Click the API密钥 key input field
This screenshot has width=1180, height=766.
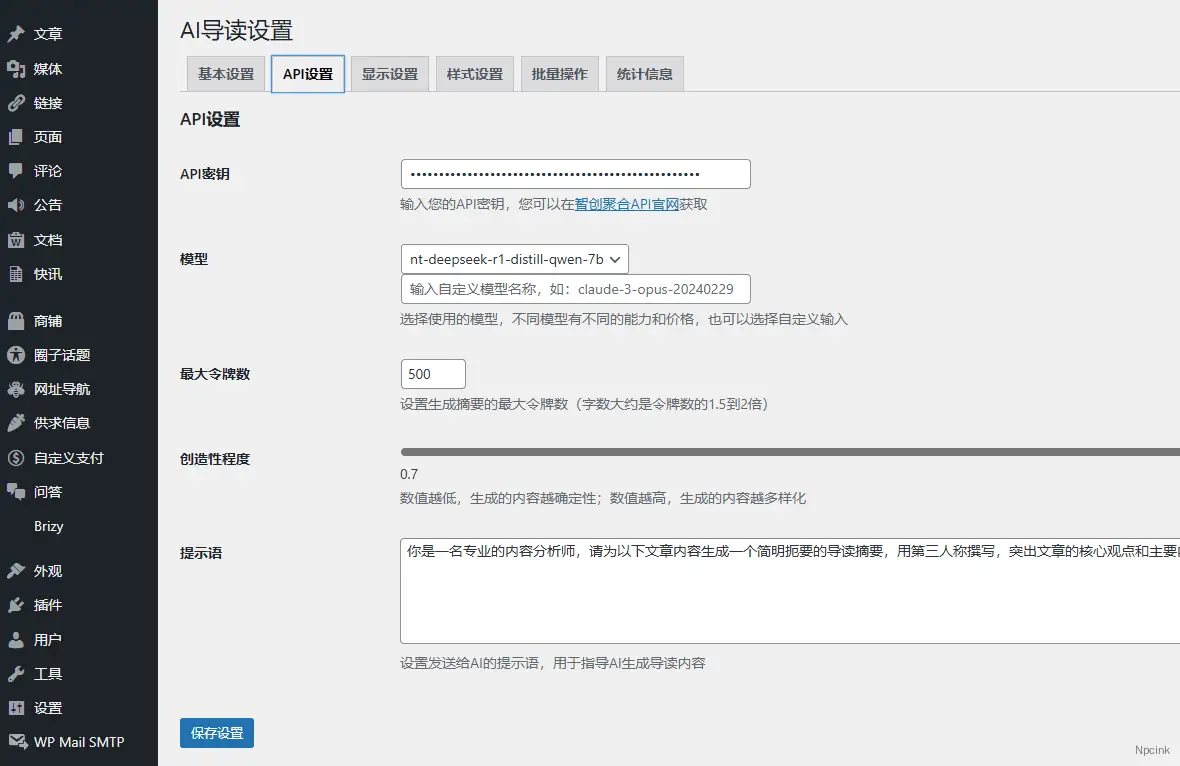(574, 173)
